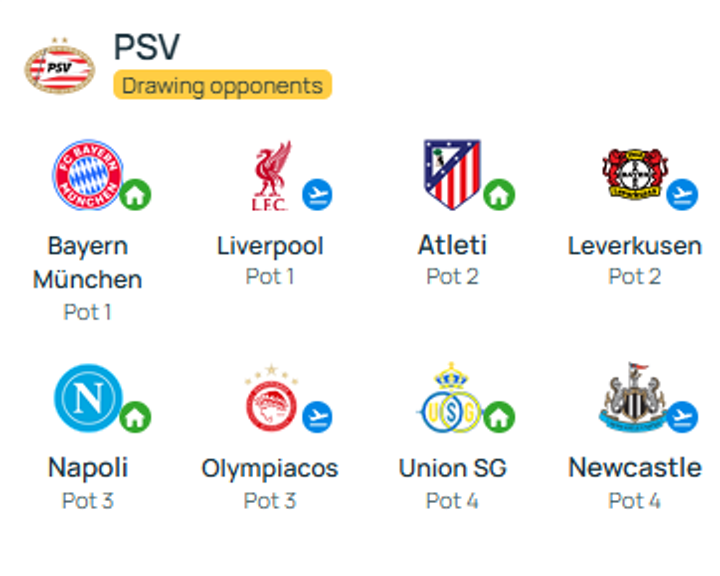This screenshot has height=576, width=720.
Task: Open the Leverkusen club logo
Action: [634, 175]
